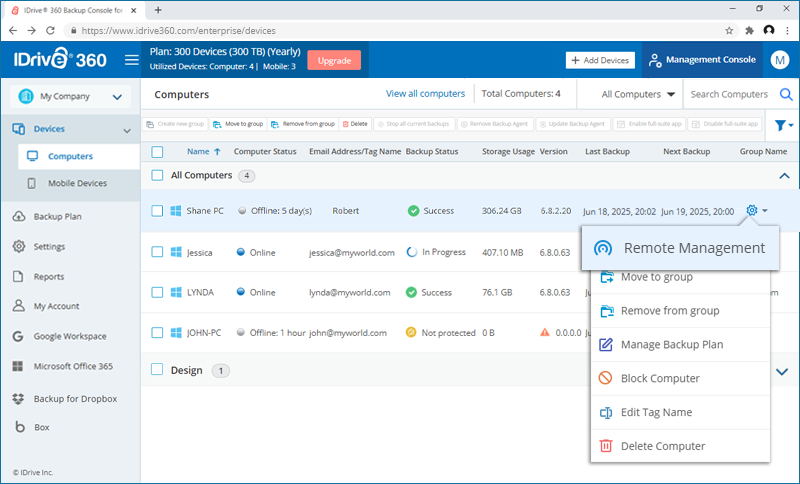The image size is (800, 484).
Task: Select the Jessica checkbox
Action: (x=157, y=252)
